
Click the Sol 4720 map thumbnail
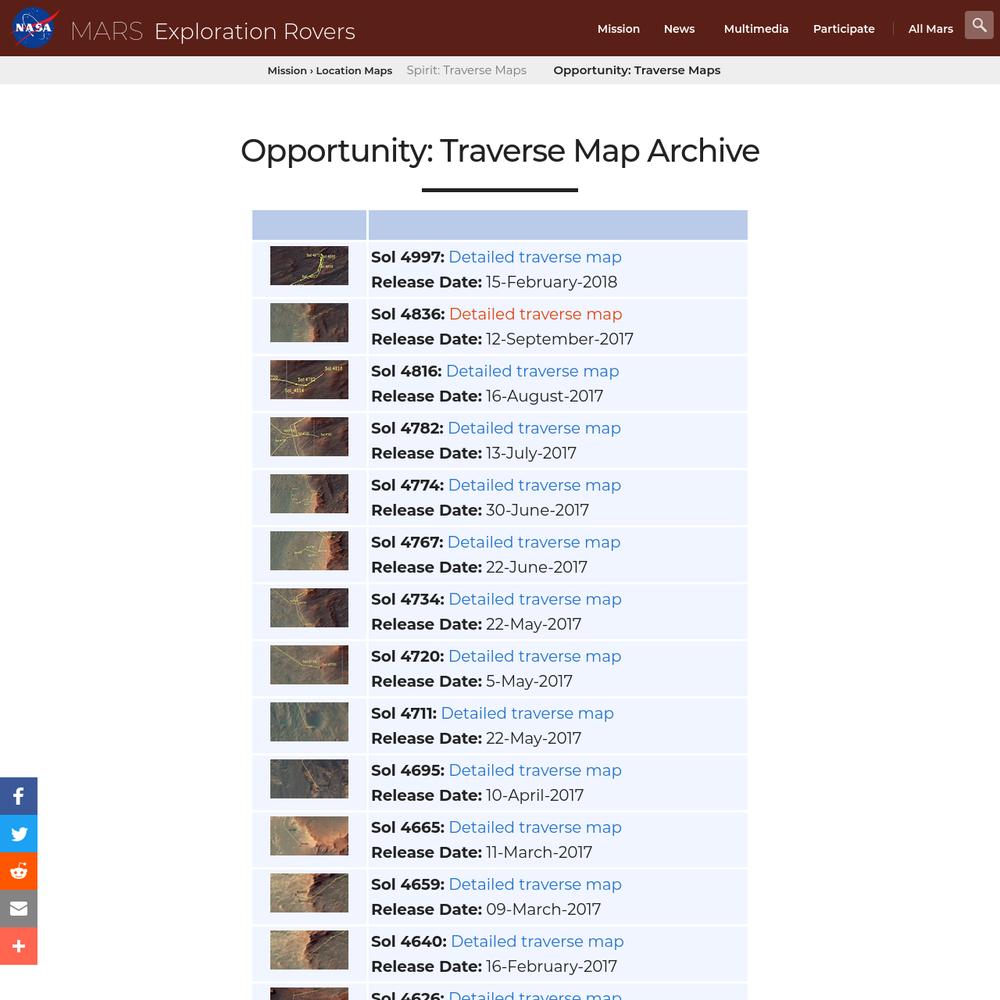pyautogui.click(x=309, y=665)
